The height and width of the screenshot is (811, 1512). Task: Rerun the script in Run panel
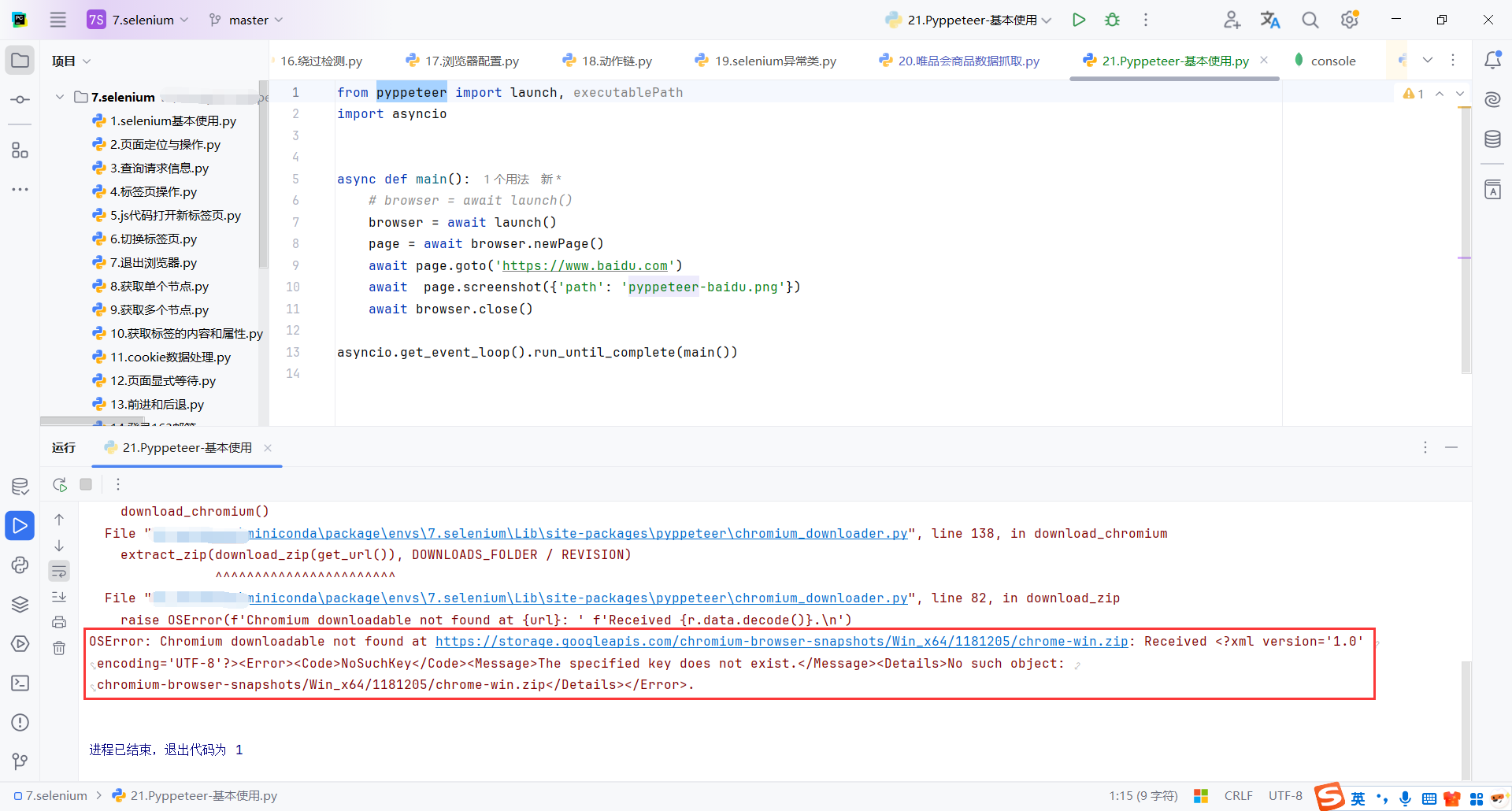60,484
